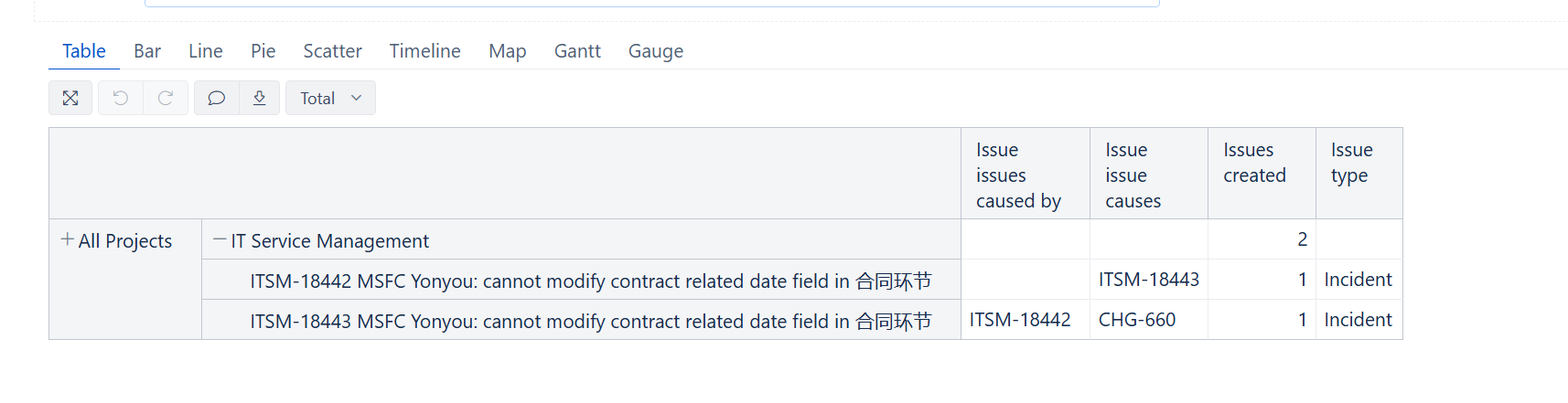
Task: Open the Gantt tab
Action: point(577,51)
